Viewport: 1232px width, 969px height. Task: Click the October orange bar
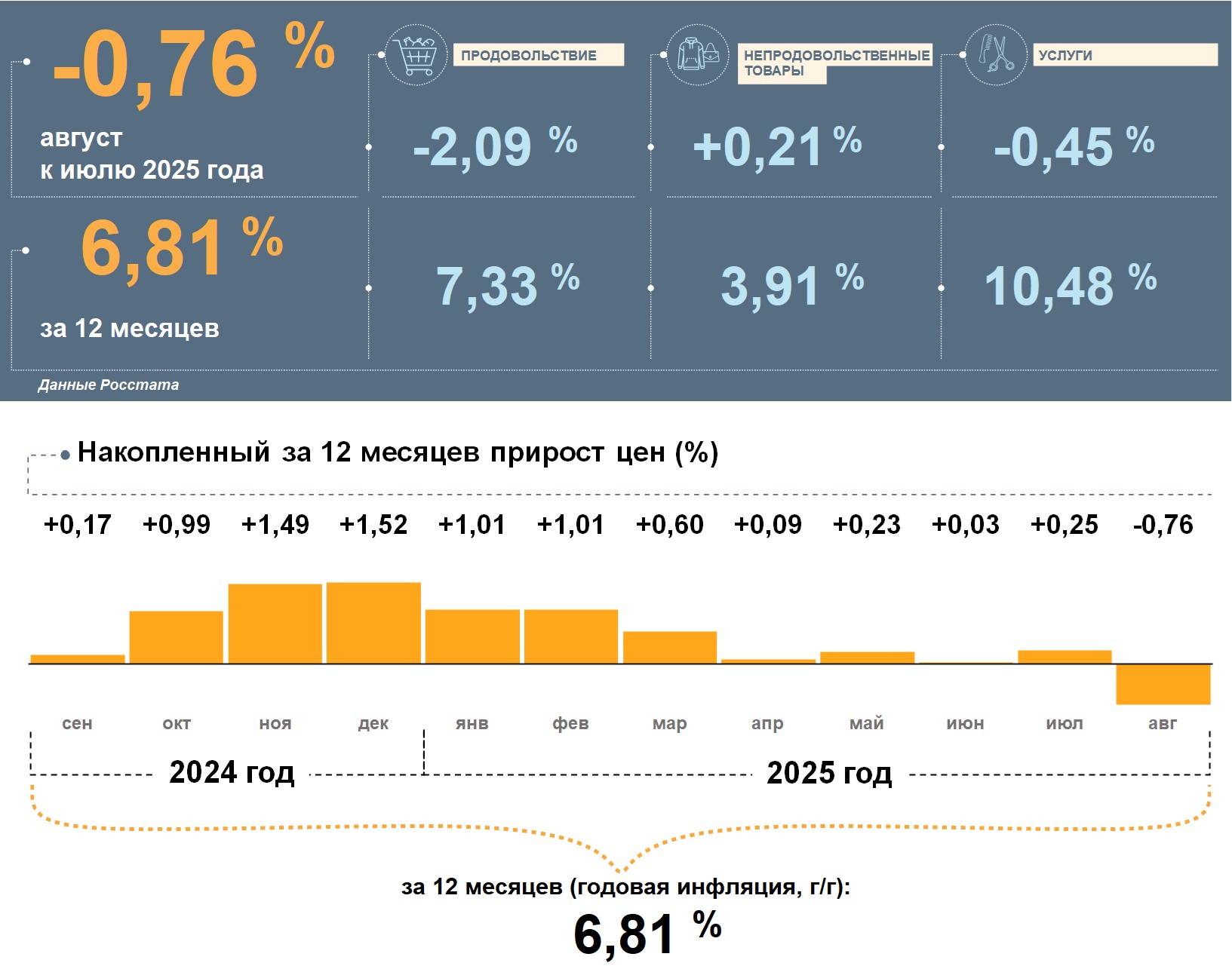(x=177, y=637)
